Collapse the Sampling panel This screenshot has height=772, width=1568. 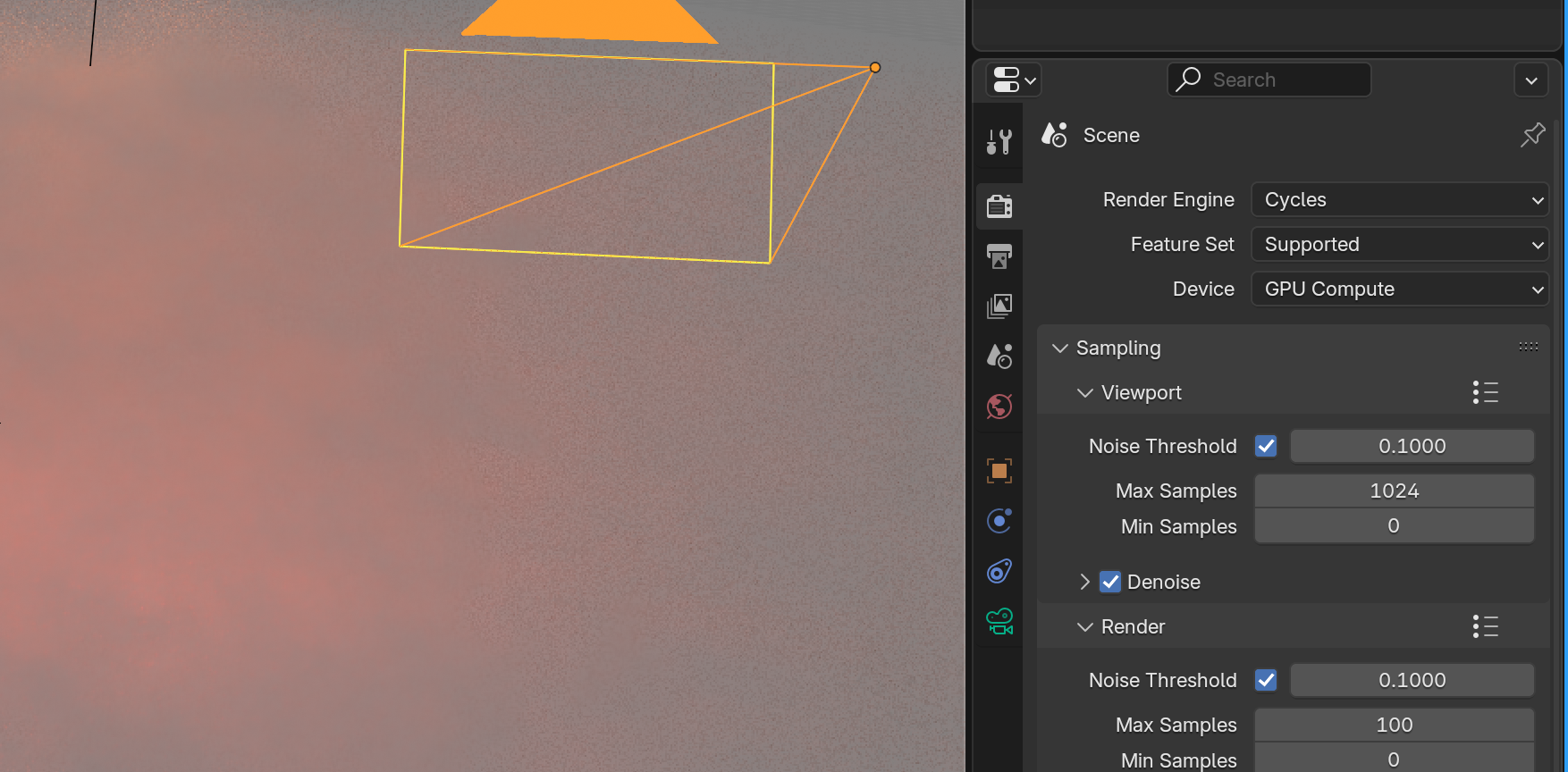tap(1060, 348)
